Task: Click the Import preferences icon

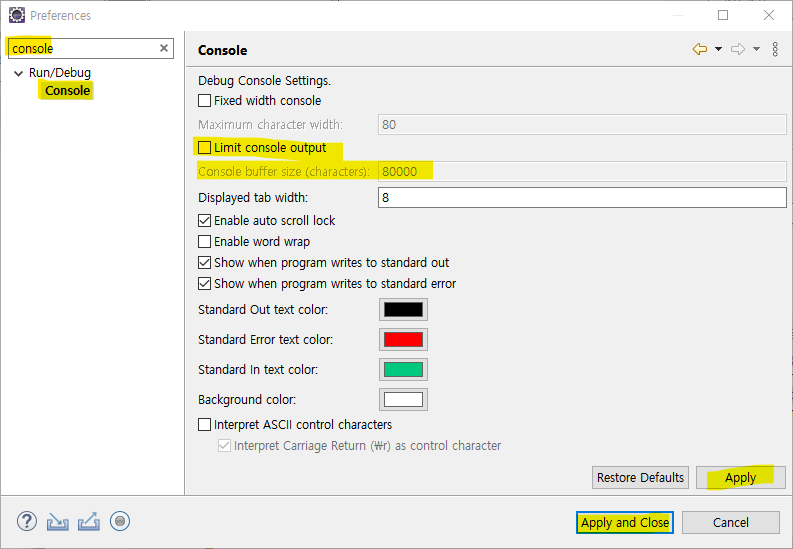Action: tap(58, 522)
